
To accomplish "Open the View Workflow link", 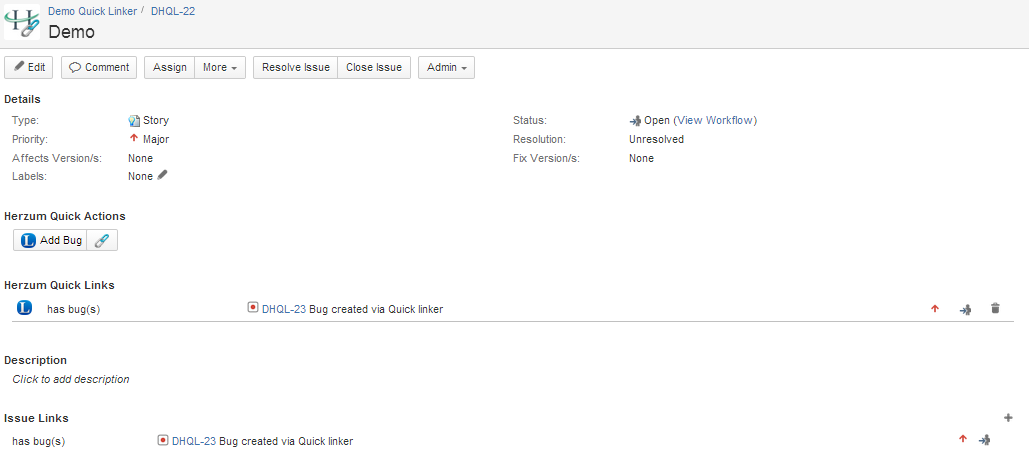I will pyautogui.click(x=715, y=120).
